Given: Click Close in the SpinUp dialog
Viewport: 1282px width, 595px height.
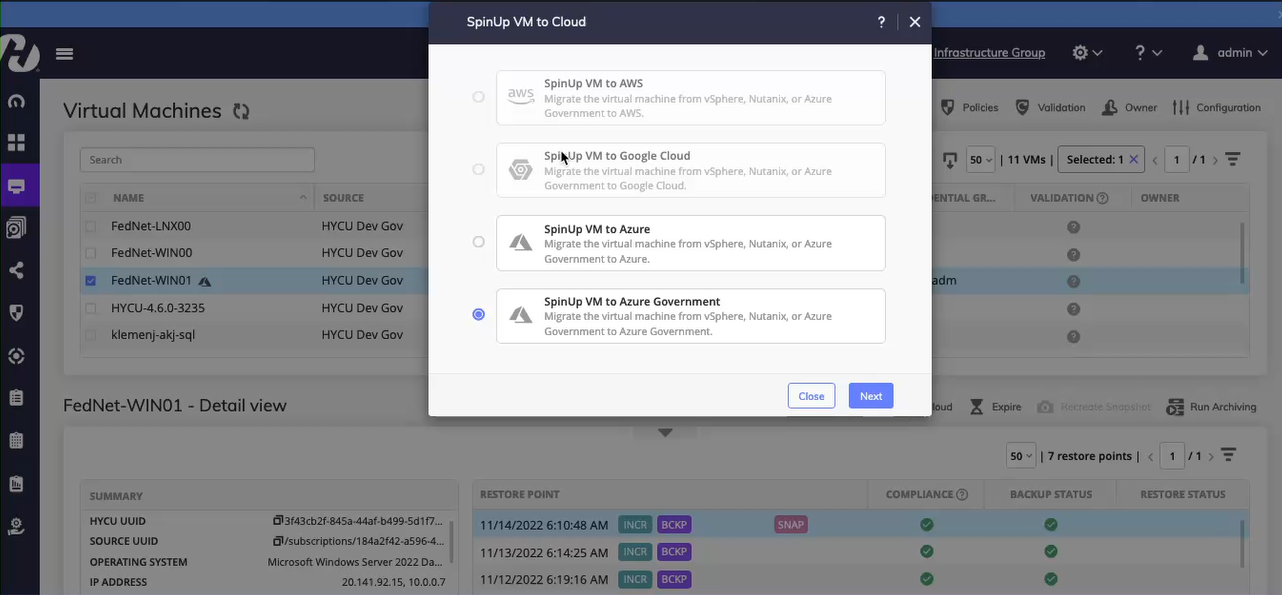Looking at the screenshot, I should point(811,395).
